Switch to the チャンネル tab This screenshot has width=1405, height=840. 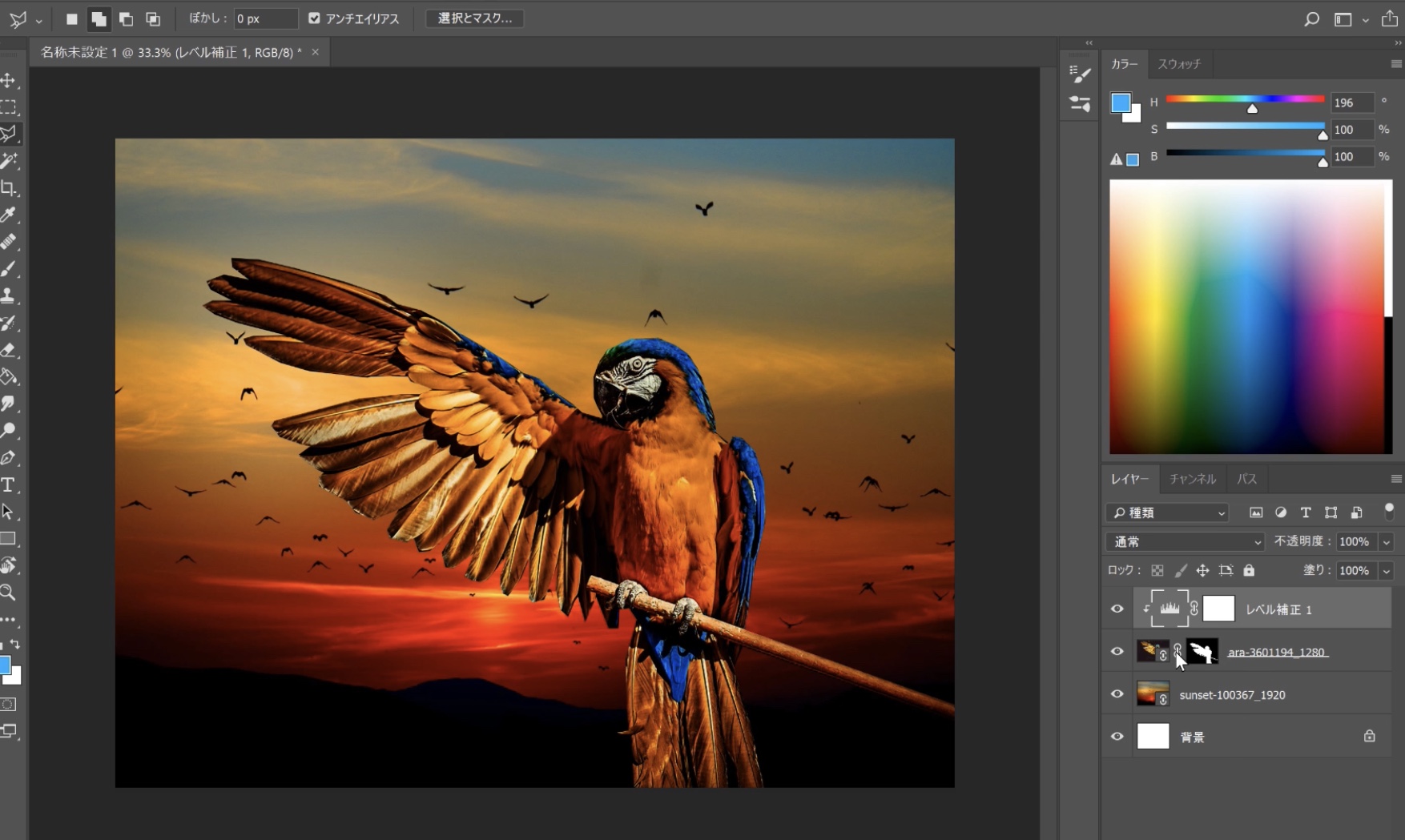coord(1192,479)
